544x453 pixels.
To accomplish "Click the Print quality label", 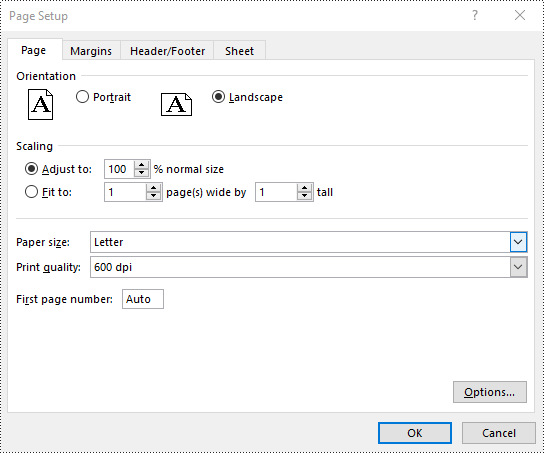I will pyautogui.click(x=48, y=267).
